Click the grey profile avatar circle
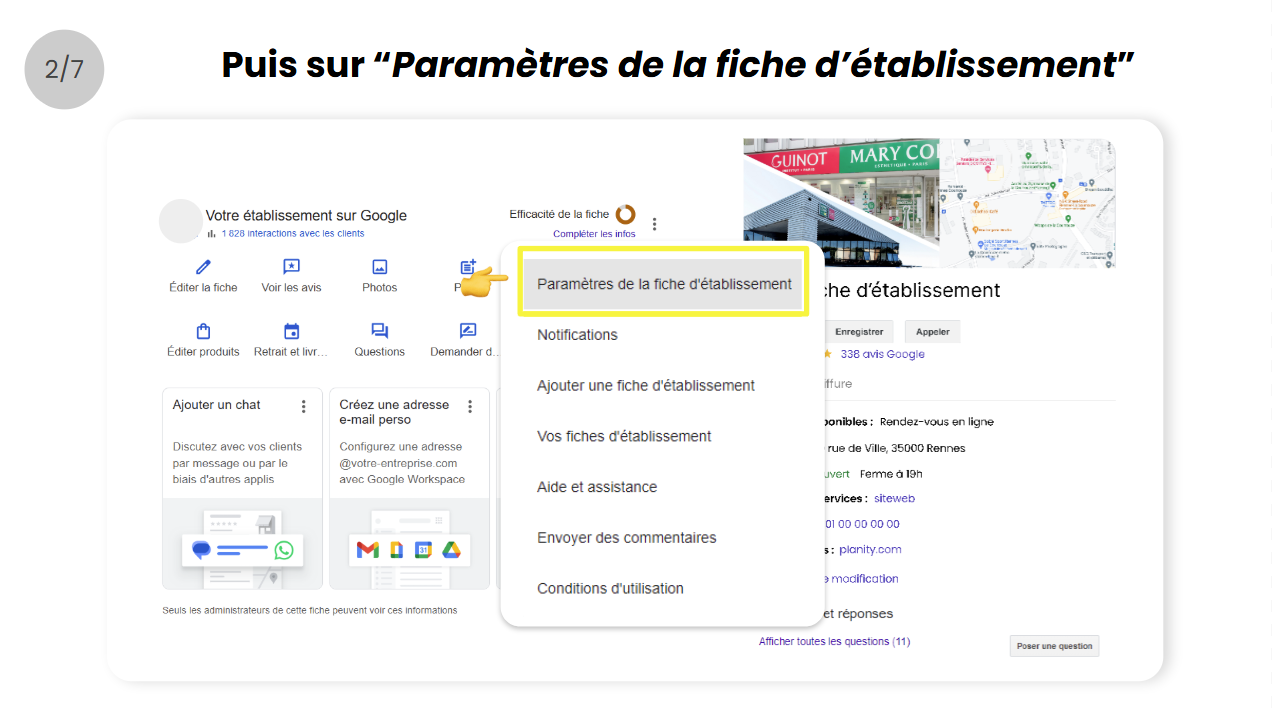This screenshot has width=1272, height=712. (181, 221)
